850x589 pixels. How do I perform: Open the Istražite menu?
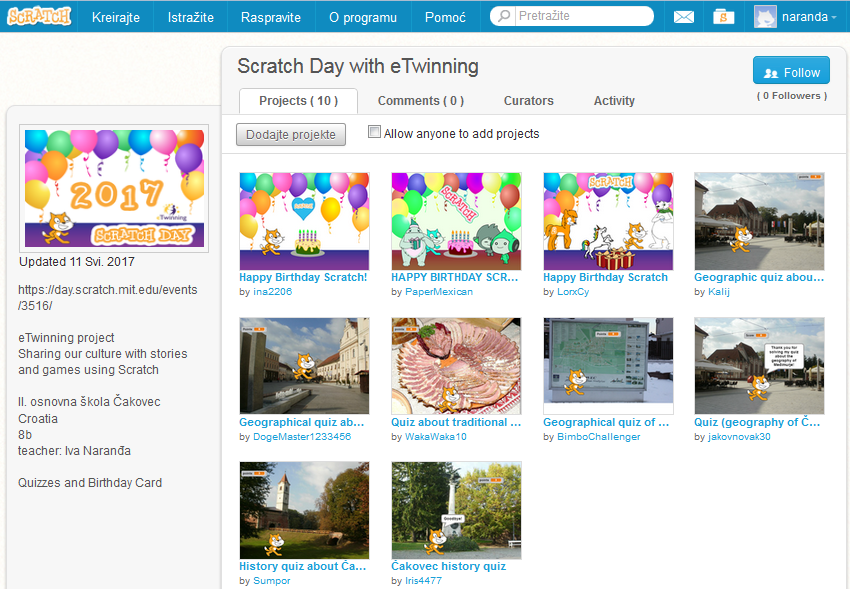pyautogui.click(x=190, y=17)
